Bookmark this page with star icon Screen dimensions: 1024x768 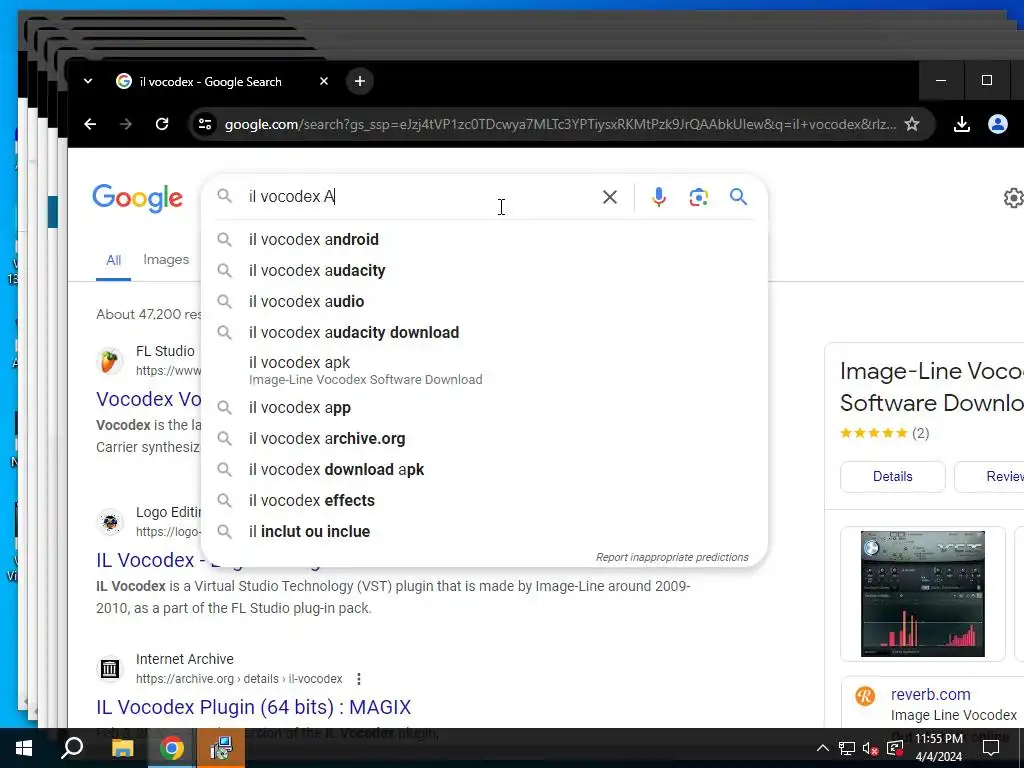click(x=912, y=124)
